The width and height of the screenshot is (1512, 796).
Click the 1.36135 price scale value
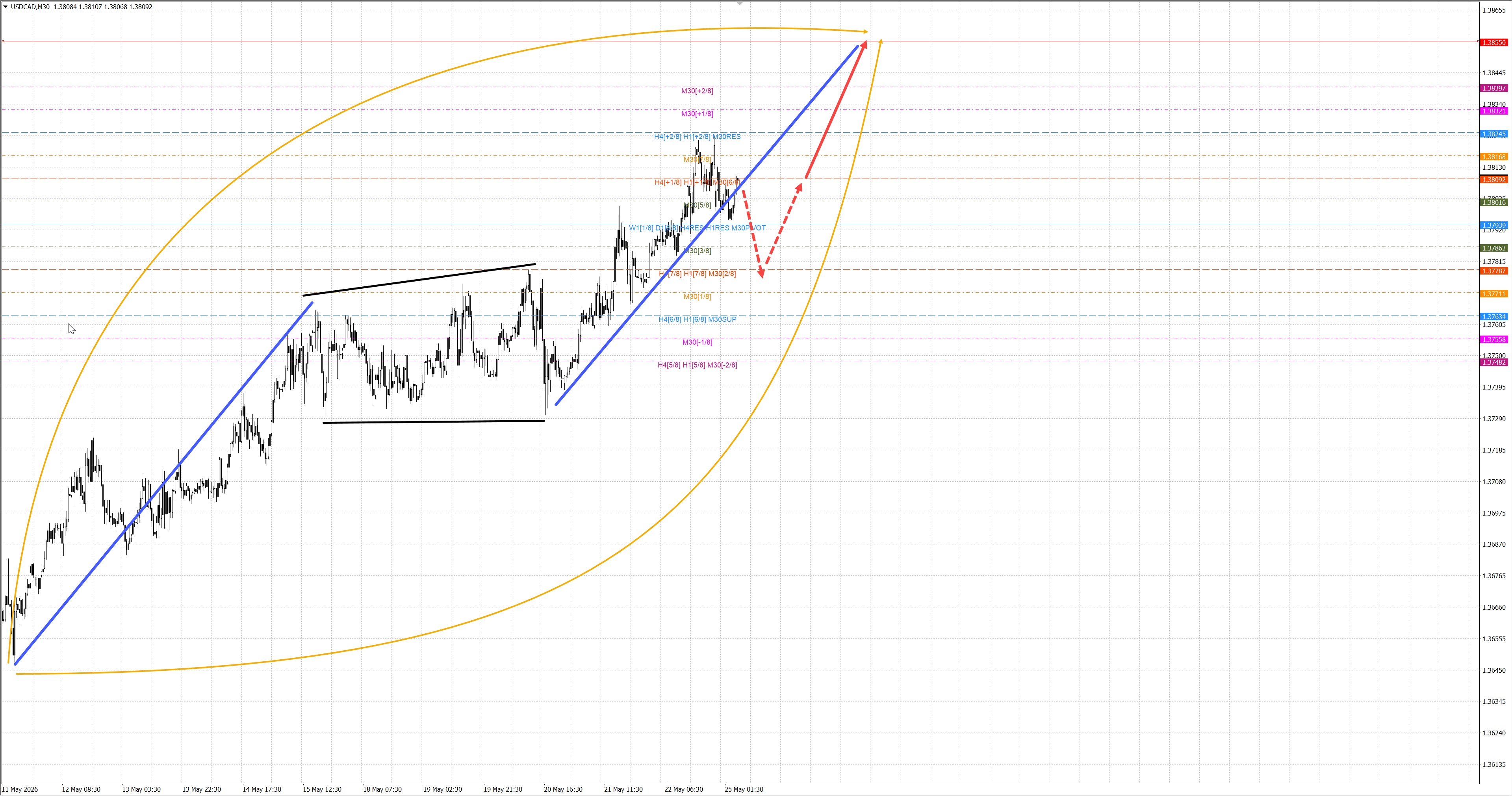coord(1494,765)
